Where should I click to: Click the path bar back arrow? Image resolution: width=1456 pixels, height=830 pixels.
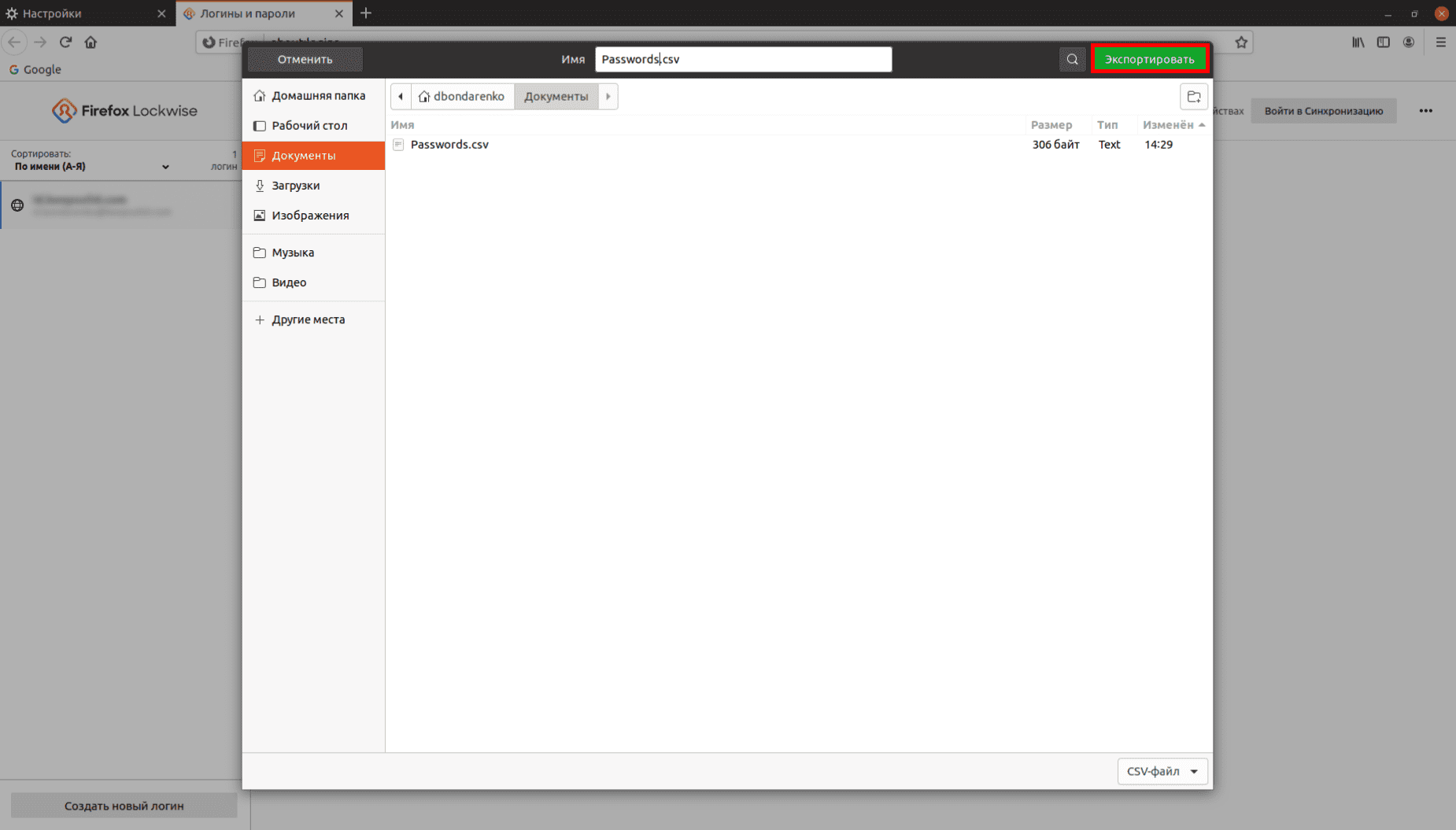[x=401, y=97]
